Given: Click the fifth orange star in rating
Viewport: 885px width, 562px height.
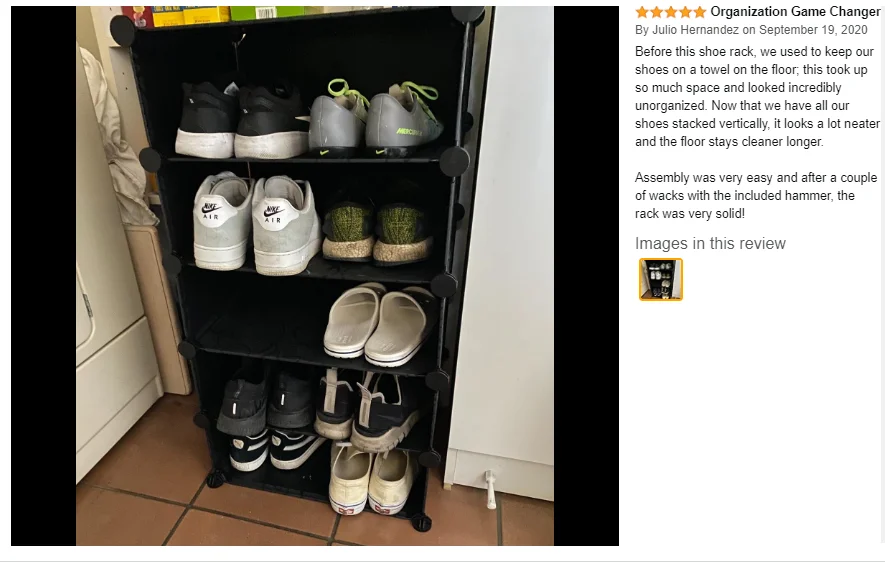Looking at the screenshot, I should coord(700,12).
